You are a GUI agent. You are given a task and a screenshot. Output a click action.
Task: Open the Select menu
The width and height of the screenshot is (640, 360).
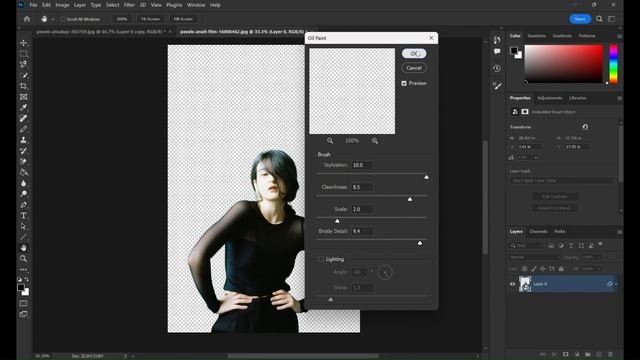tap(112, 5)
